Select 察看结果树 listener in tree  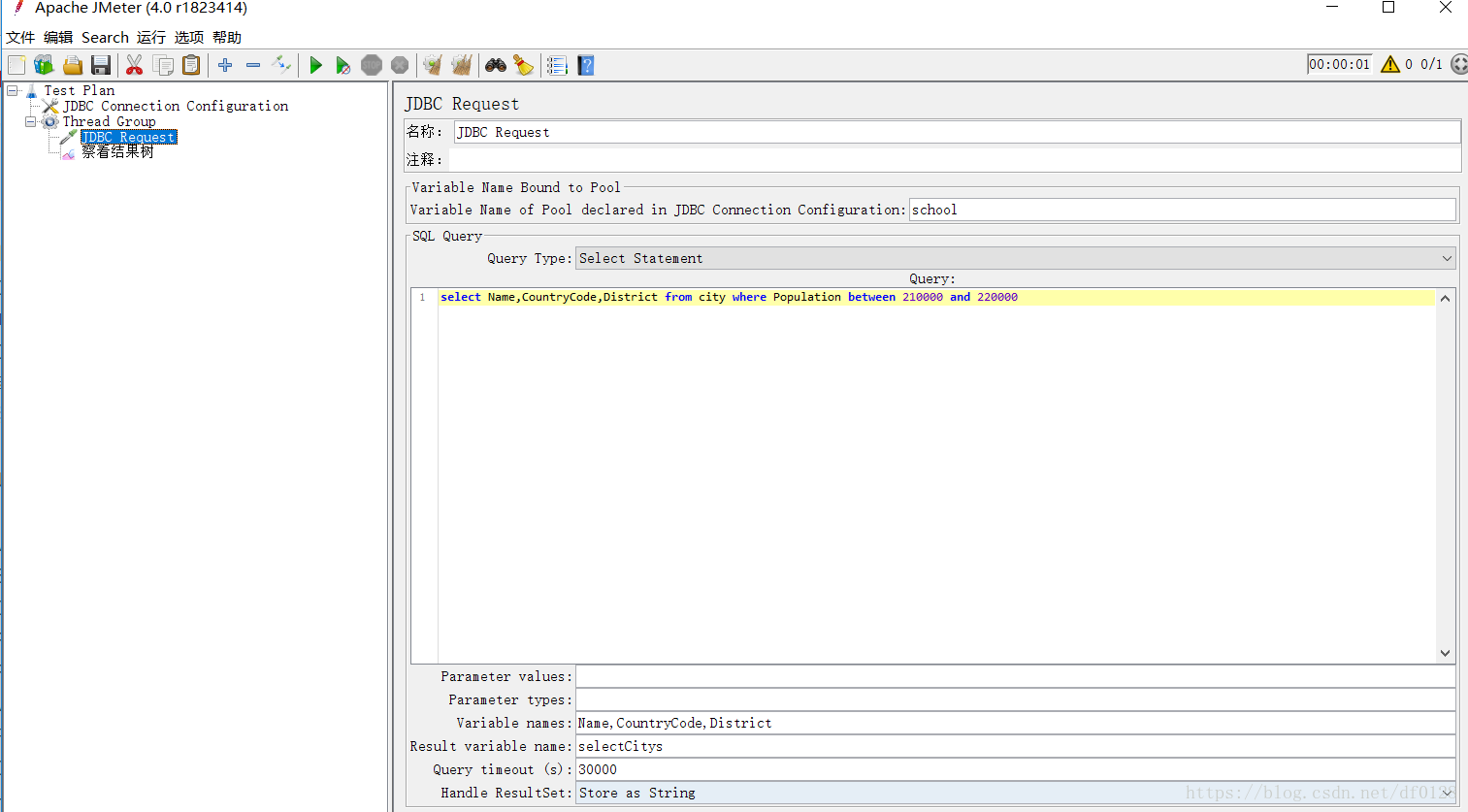[x=117, y=152]
